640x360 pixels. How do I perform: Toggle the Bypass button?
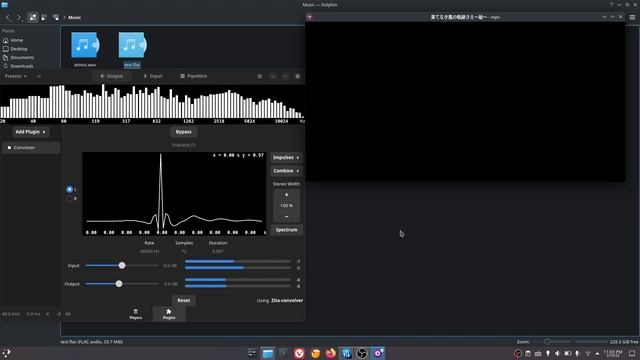(184, 132)
